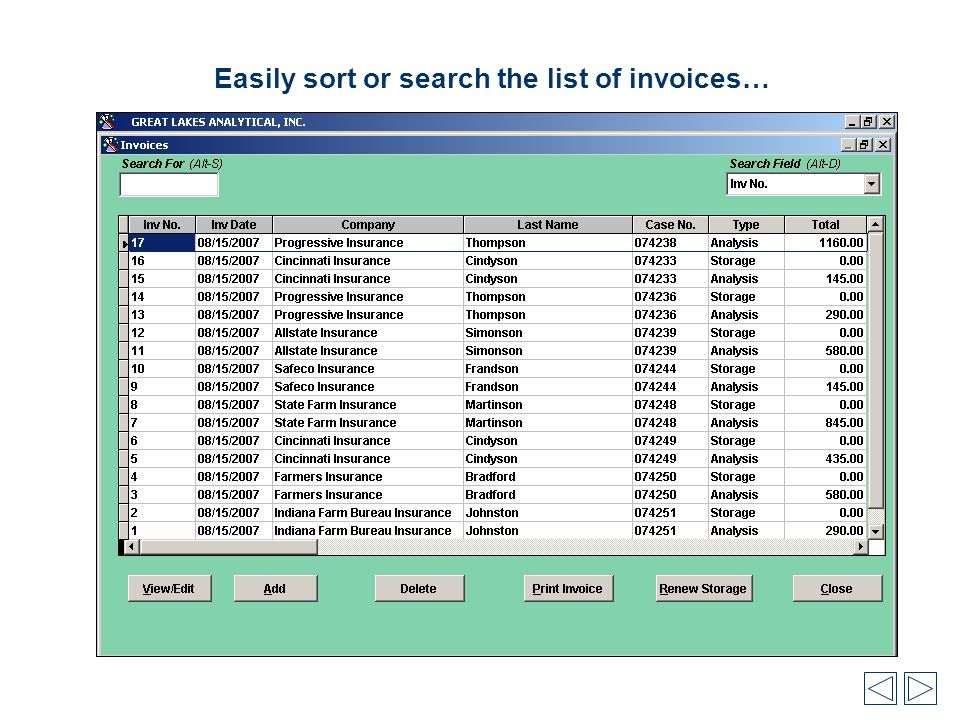The width and height of the screenshot is (960, 720).
Task: Click the Print Invoice button
Action: click(568, 588)
